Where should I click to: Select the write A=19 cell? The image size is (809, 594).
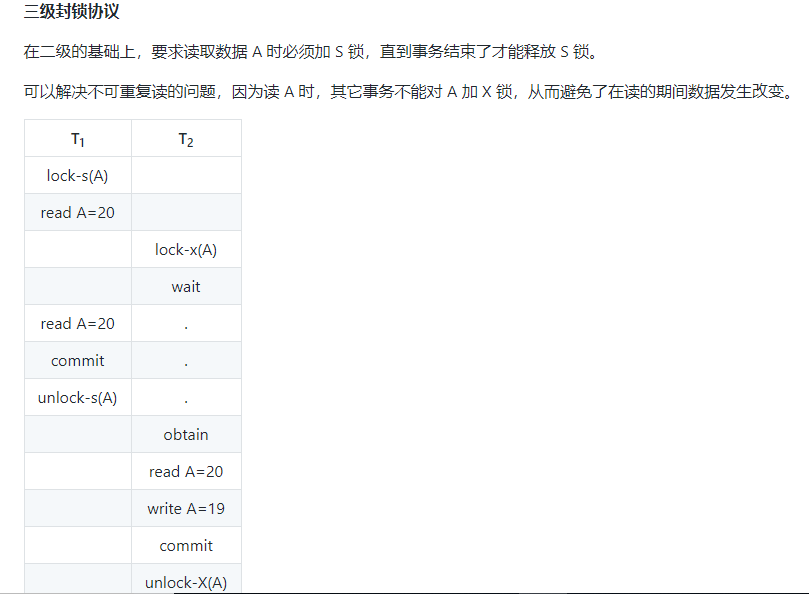point(186,509)
